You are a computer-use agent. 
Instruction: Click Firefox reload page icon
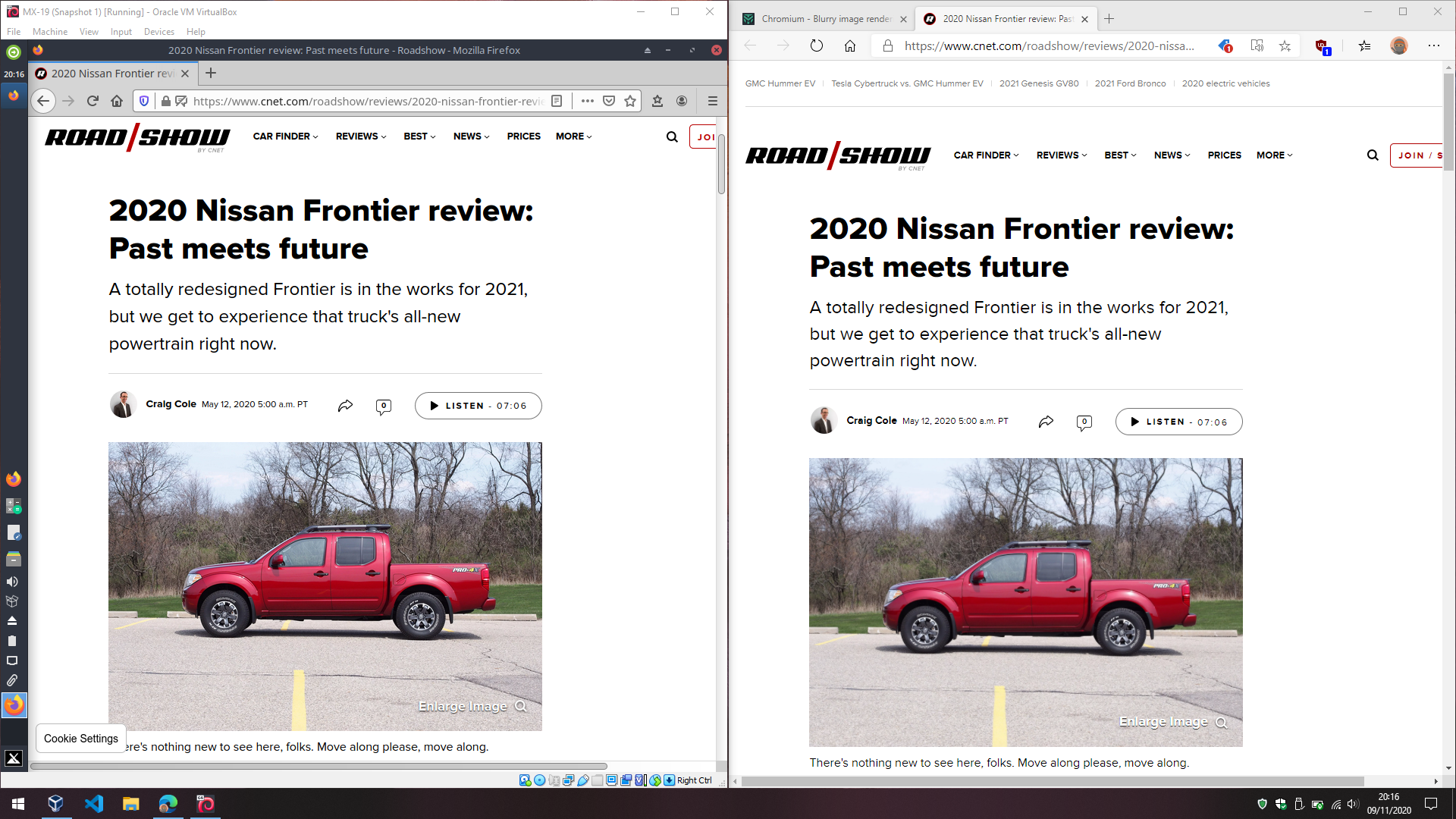point(93,101)
